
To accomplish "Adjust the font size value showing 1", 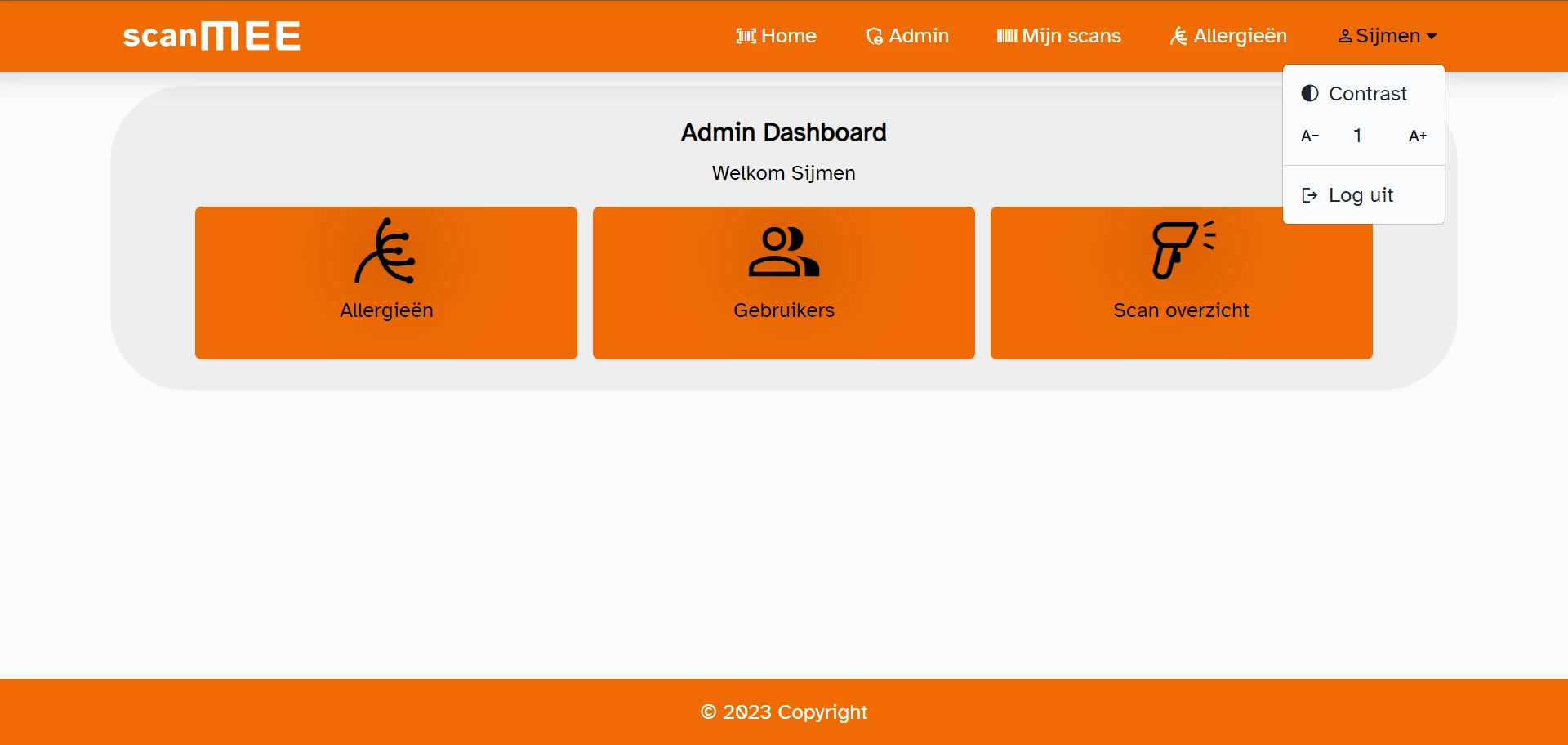I will click(1357, 136).
